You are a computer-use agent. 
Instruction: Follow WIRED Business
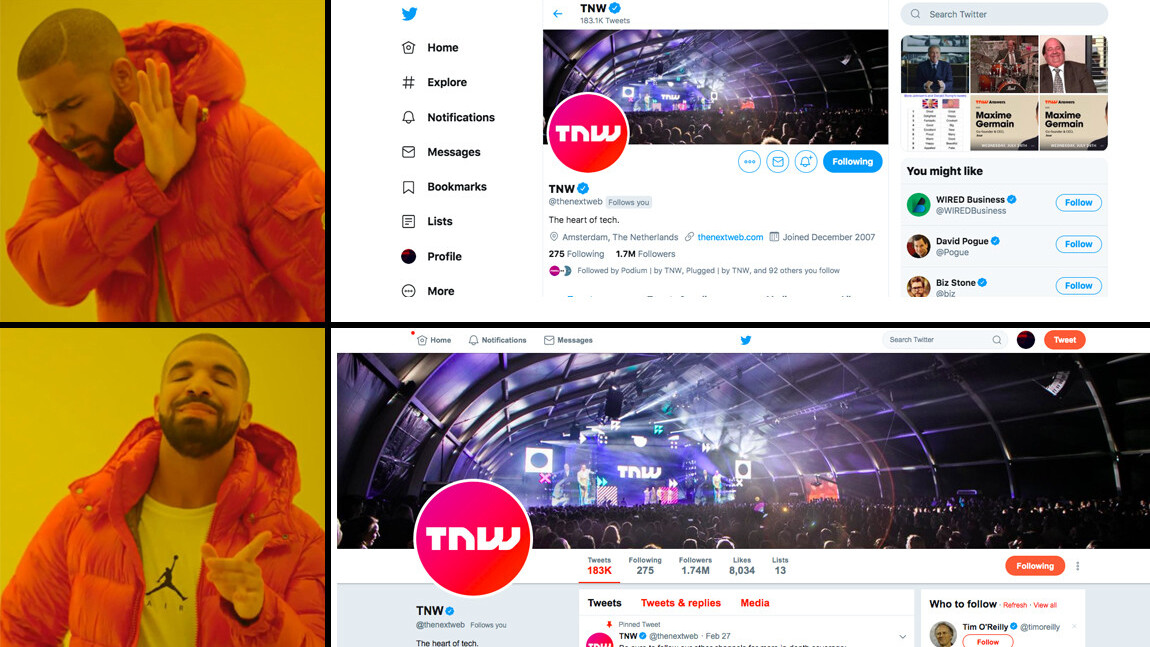(x=1078, y=202)
